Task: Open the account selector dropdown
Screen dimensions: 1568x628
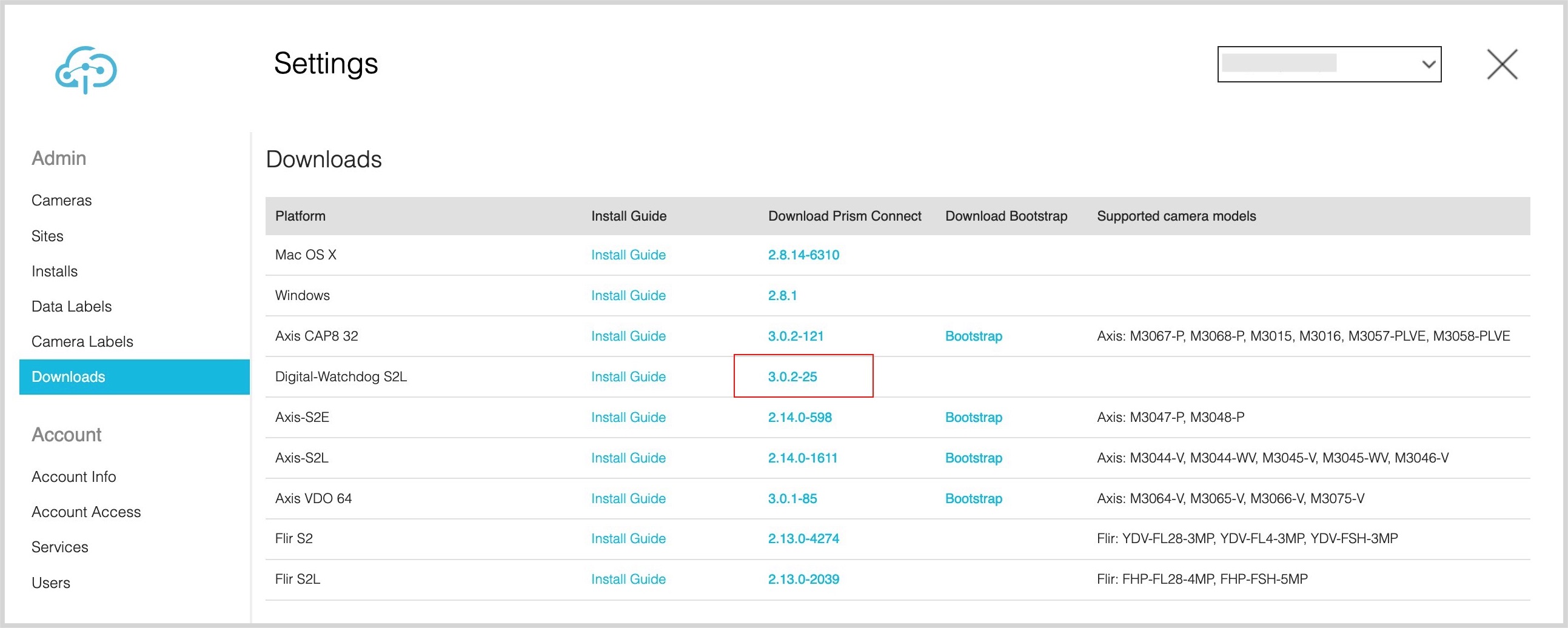Action: 1328,64
